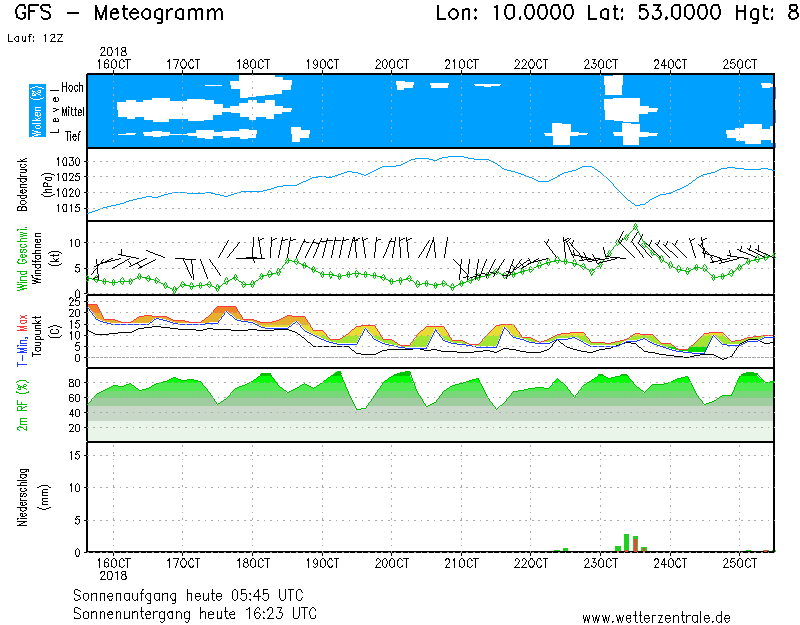Click the blue Wolken (%) axis label
The width and height of the screenshot is (800, 625).
point(37,110)
